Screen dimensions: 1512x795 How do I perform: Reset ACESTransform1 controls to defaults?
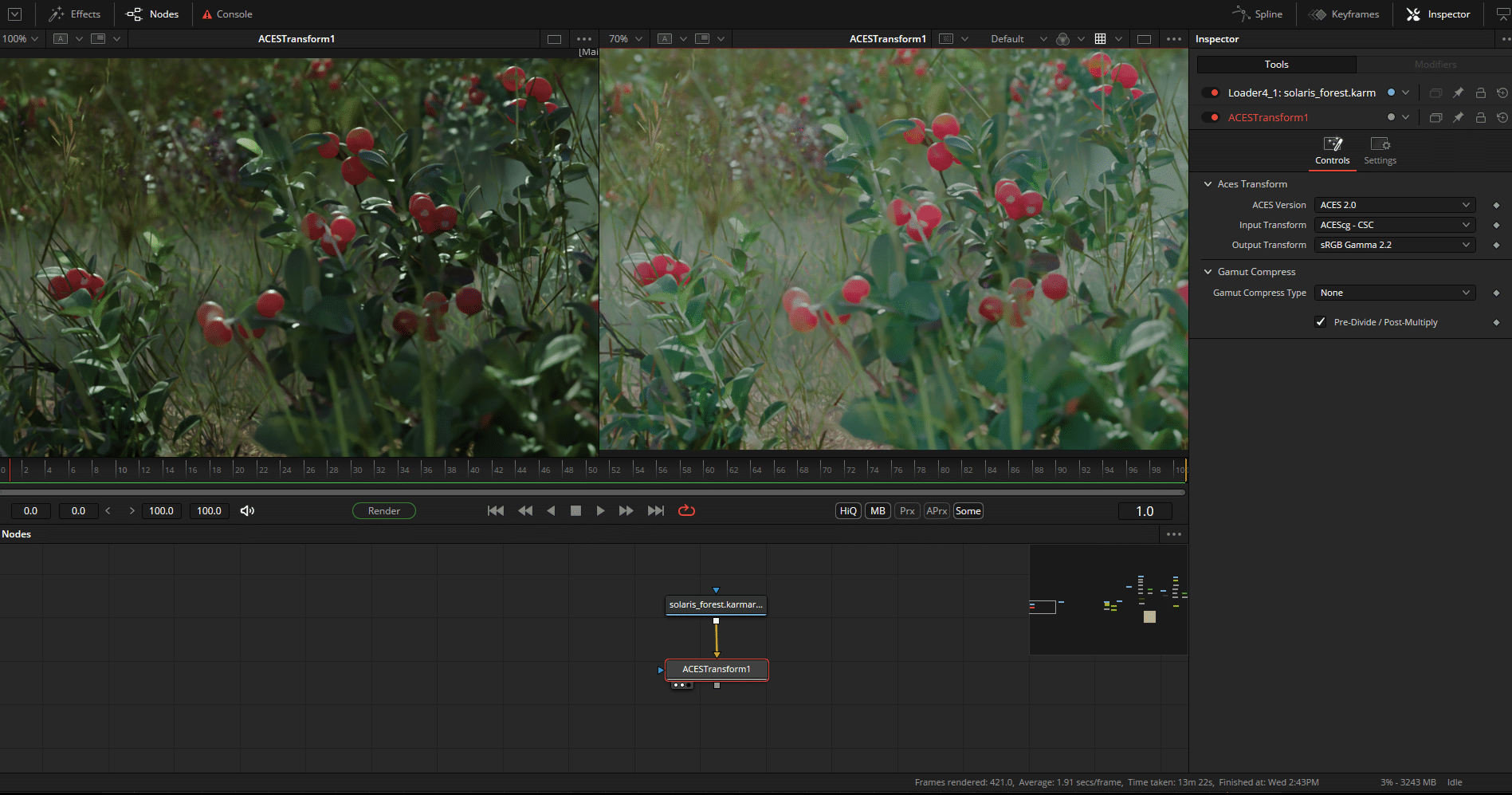(x=1502, y=117)
